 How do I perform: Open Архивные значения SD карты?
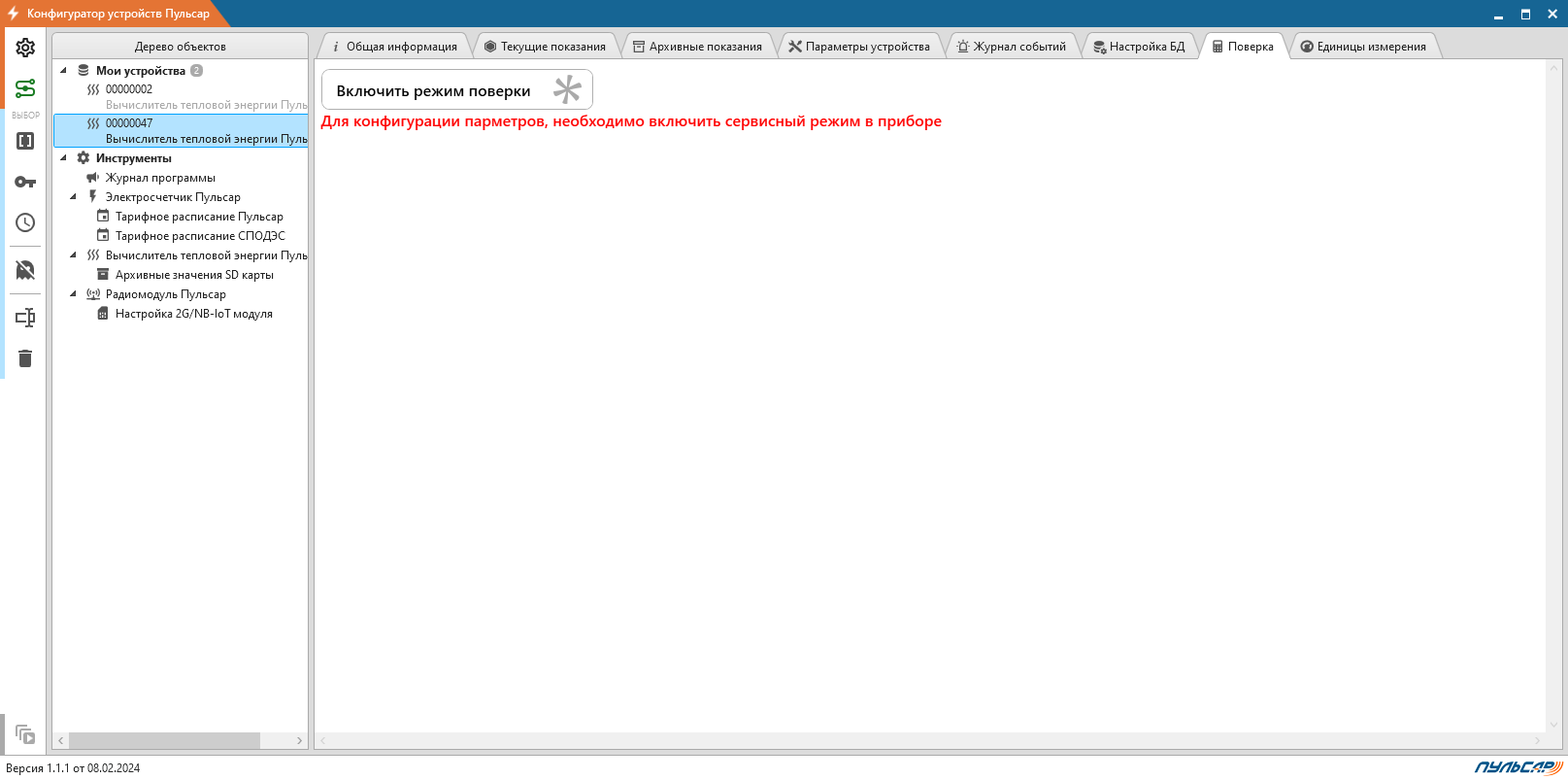pos(194,275)
